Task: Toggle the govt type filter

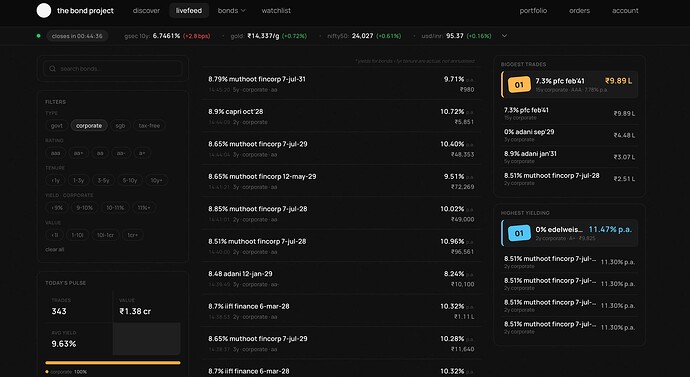Action: (x=56, y=126)
